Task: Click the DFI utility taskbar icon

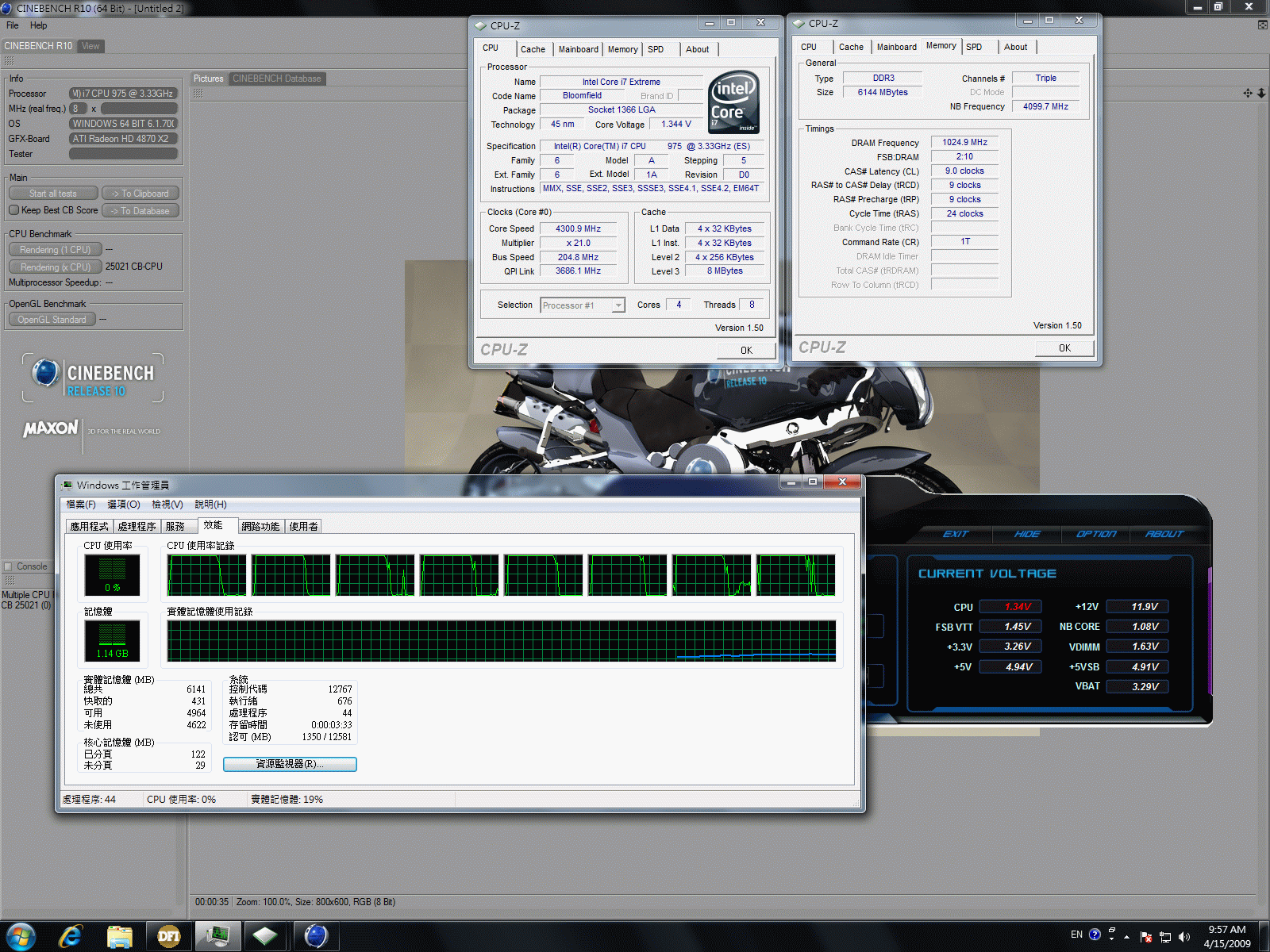Action: [168, 936]
